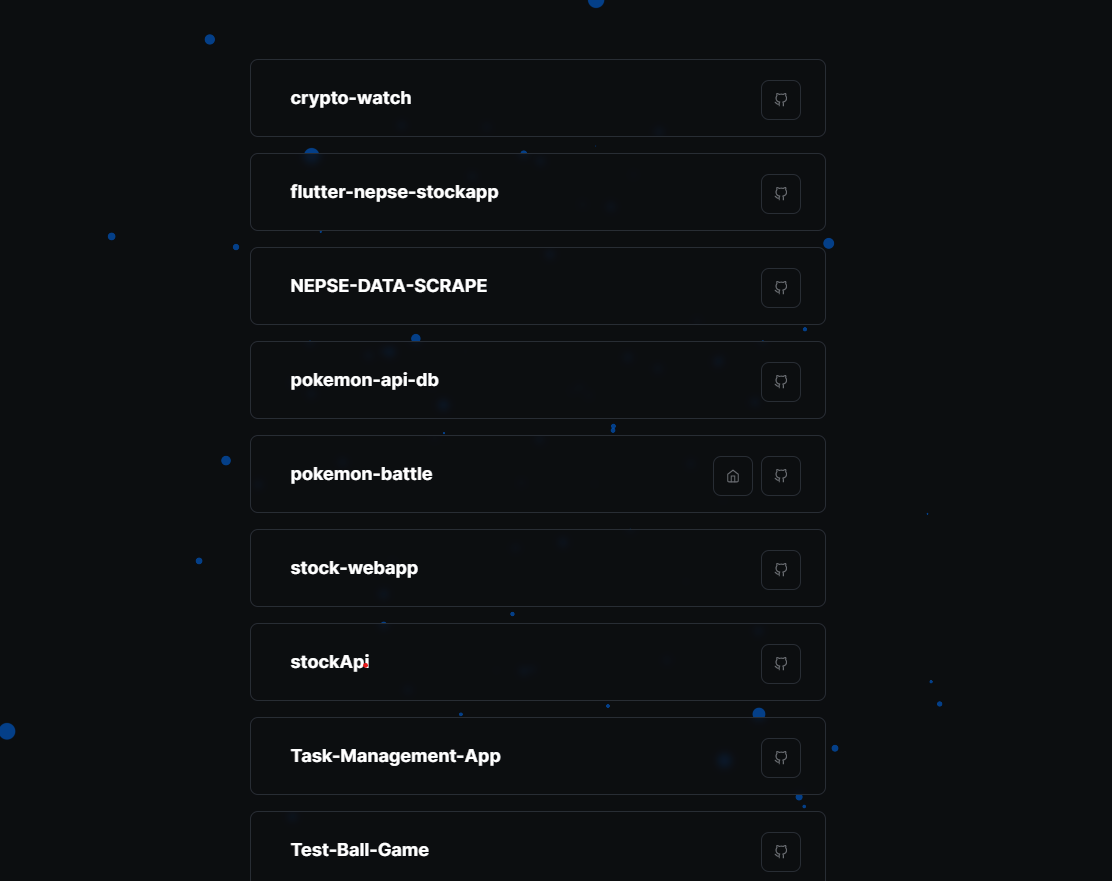Select the pokemon-api-db project title
Screen dimensions: 1112x881
[x=364, y=380]
